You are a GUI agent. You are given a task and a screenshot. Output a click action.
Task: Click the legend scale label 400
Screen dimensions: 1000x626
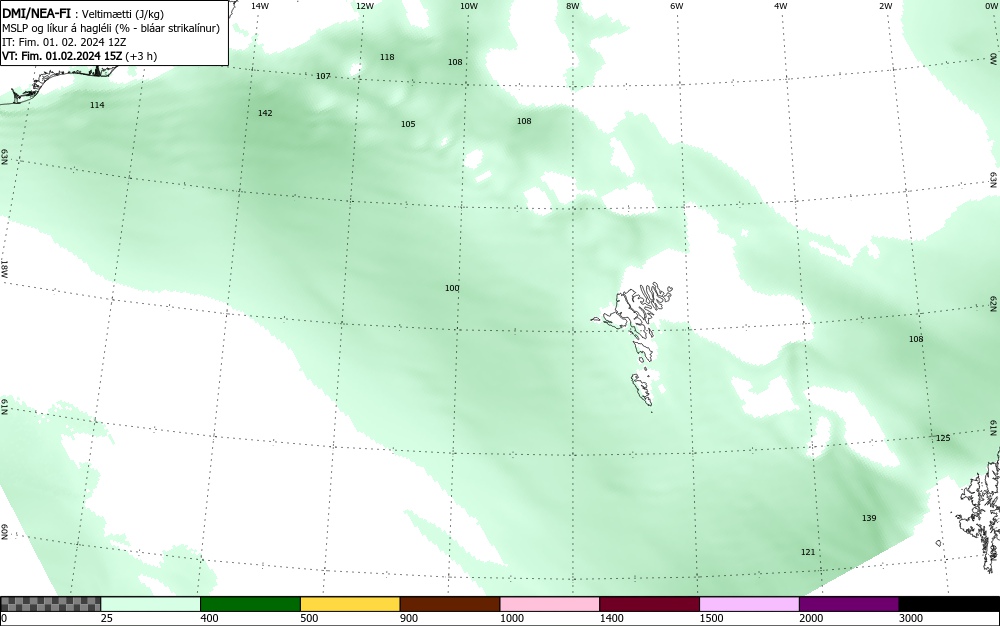click(x=209, y=618)
